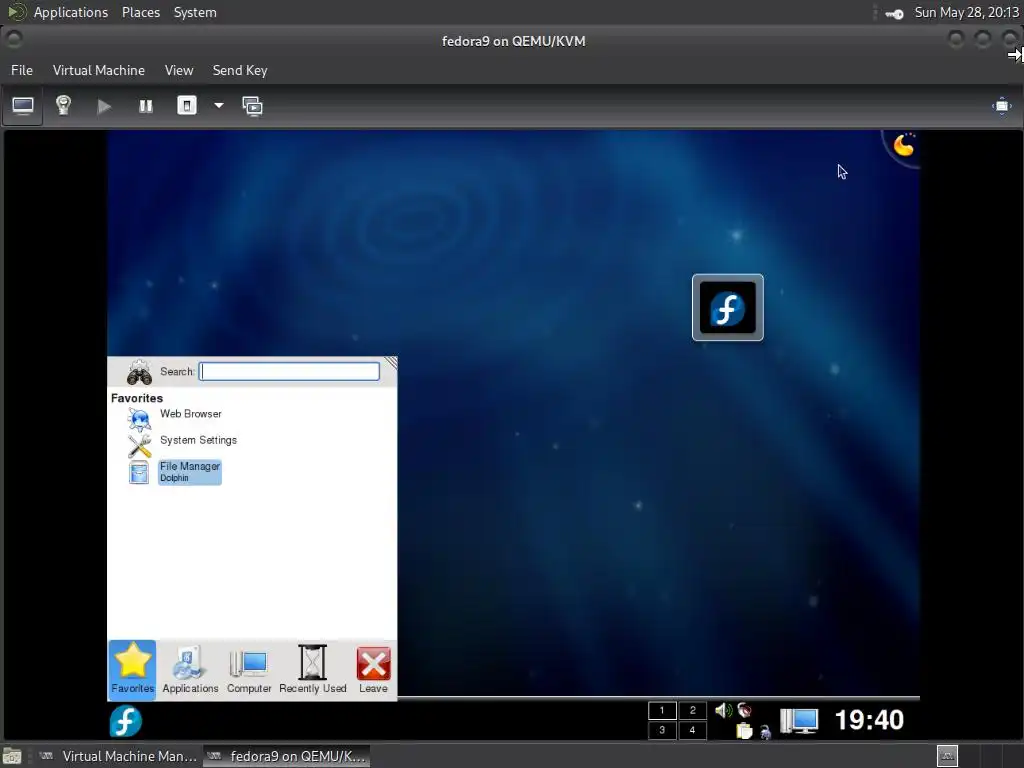Click the Kickoff menu resize corner handle

[391, 363]
